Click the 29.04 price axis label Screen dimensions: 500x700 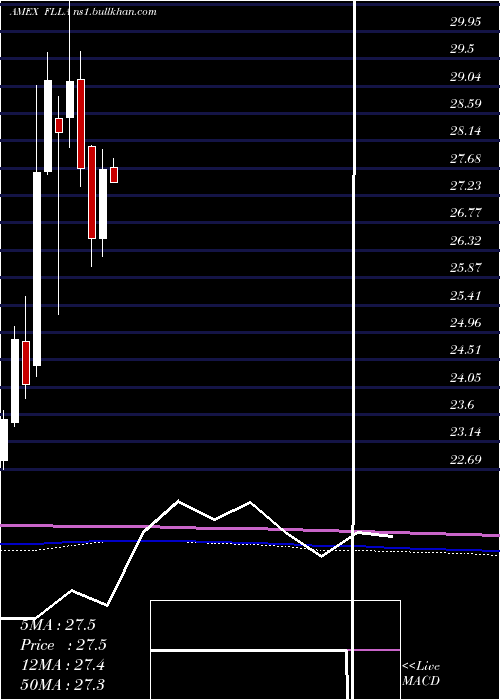(x=465, y=77)
